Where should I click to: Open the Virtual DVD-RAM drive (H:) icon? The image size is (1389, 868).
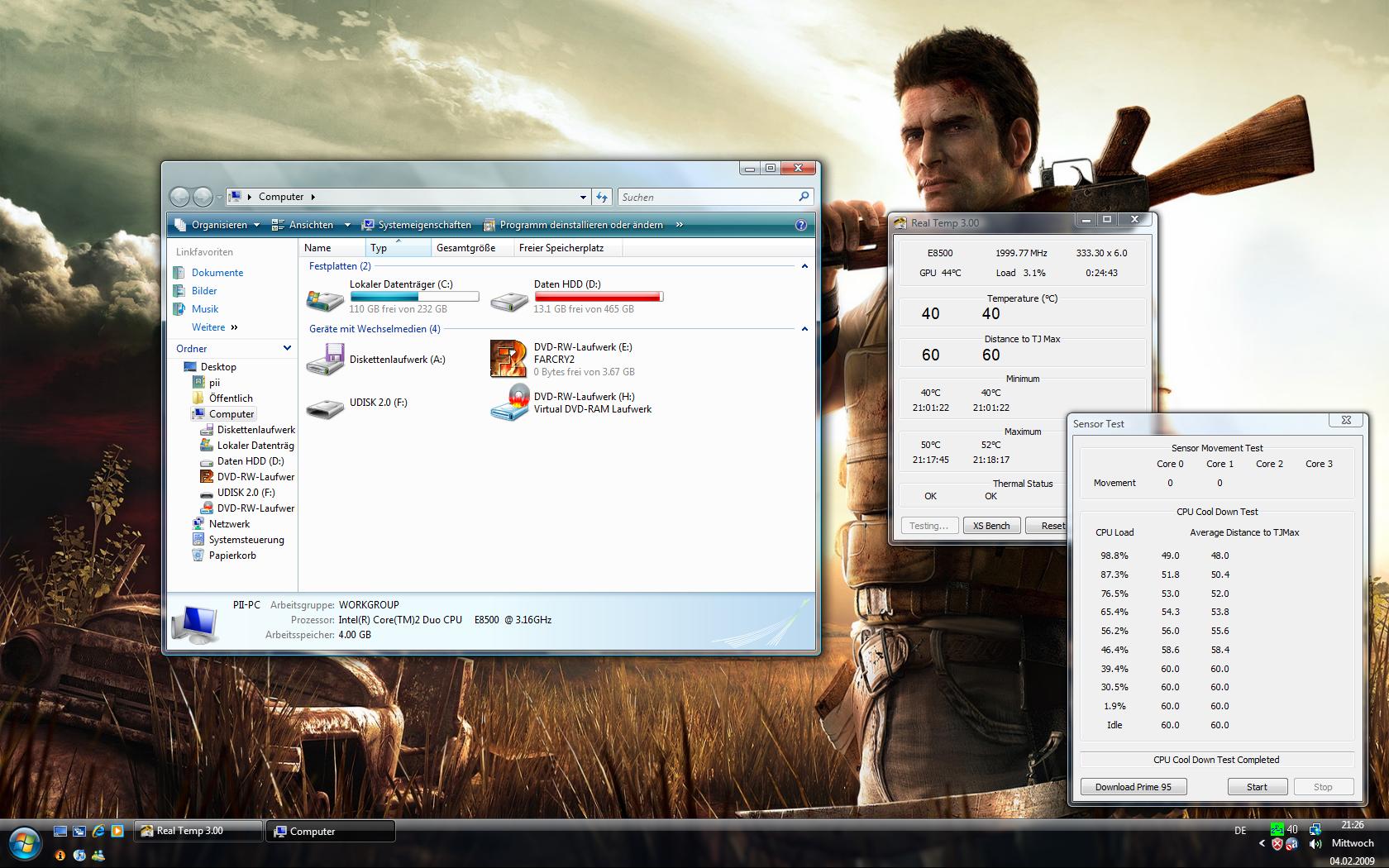click(x=509, y=403)
